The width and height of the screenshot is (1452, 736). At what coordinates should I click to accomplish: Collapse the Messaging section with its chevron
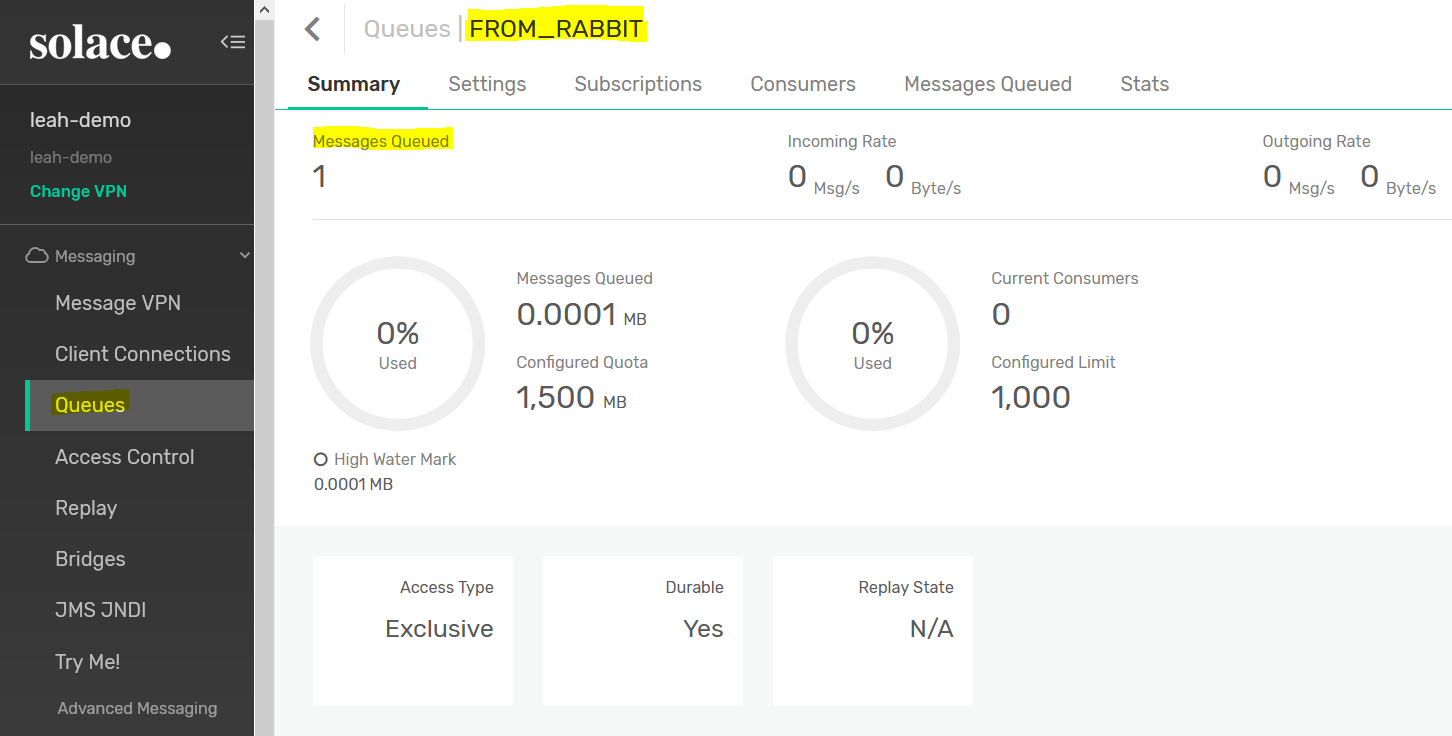point(243,255)
